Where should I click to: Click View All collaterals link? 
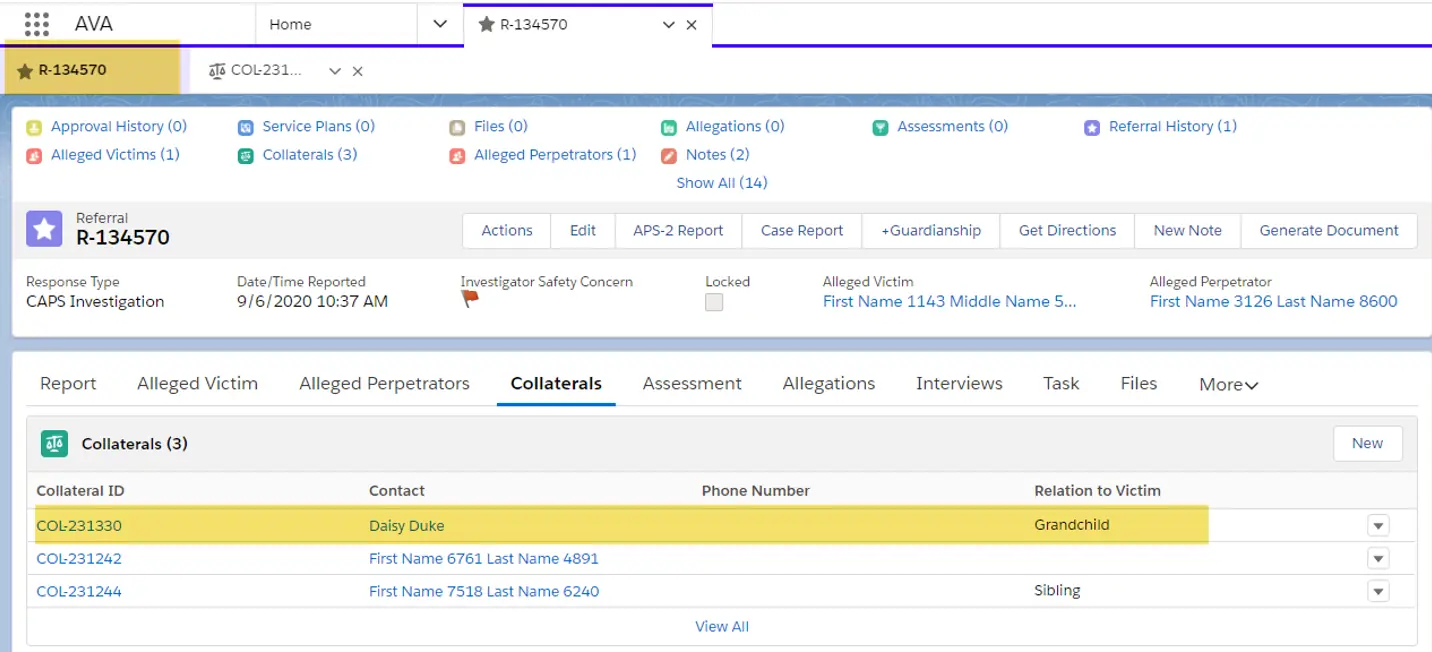click(722, 627)
